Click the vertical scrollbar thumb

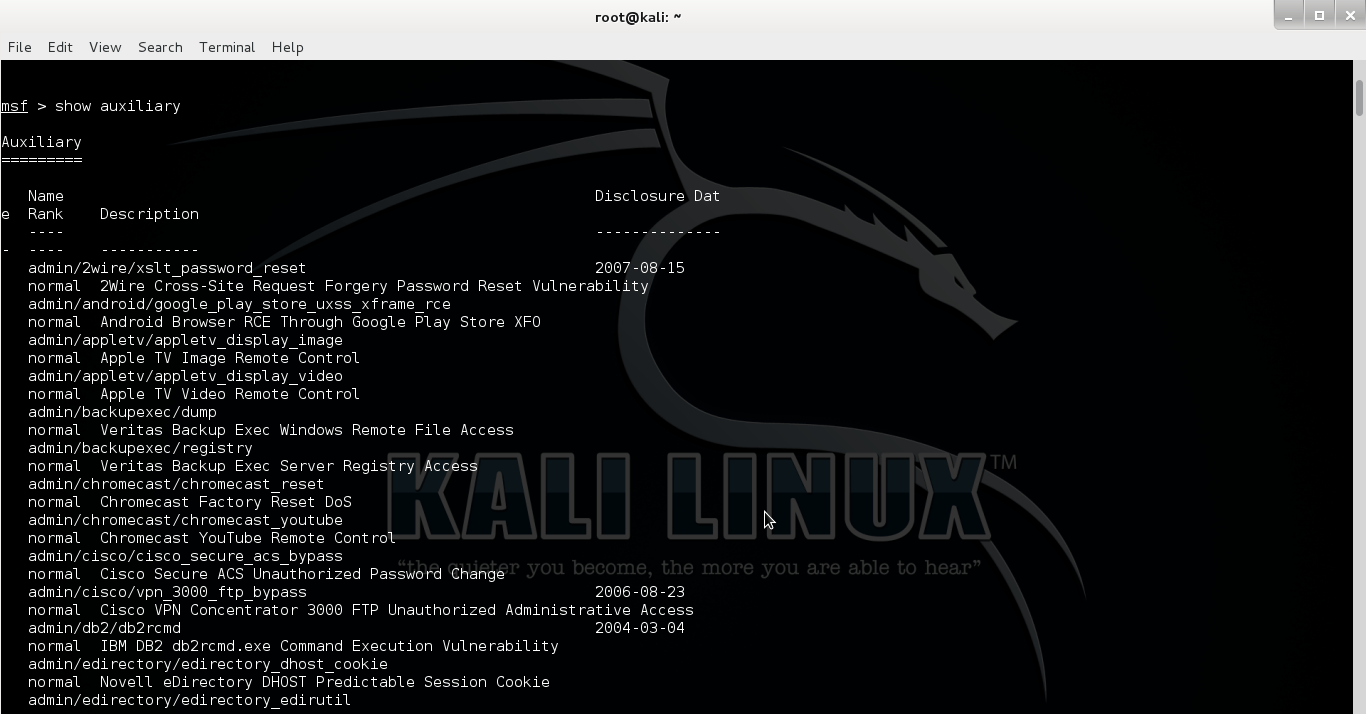(x=1359, y=97)
